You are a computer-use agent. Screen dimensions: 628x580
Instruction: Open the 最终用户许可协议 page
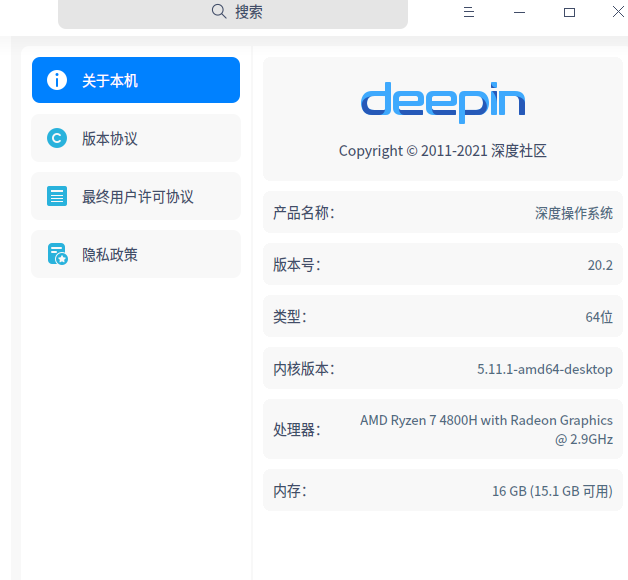click(x=136, y=196)
